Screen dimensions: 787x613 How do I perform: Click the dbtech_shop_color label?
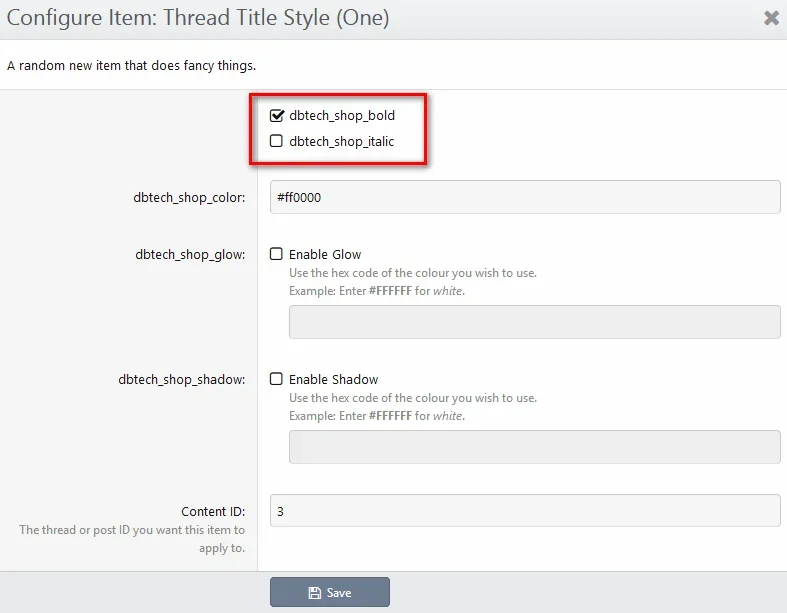click(189, 198)
